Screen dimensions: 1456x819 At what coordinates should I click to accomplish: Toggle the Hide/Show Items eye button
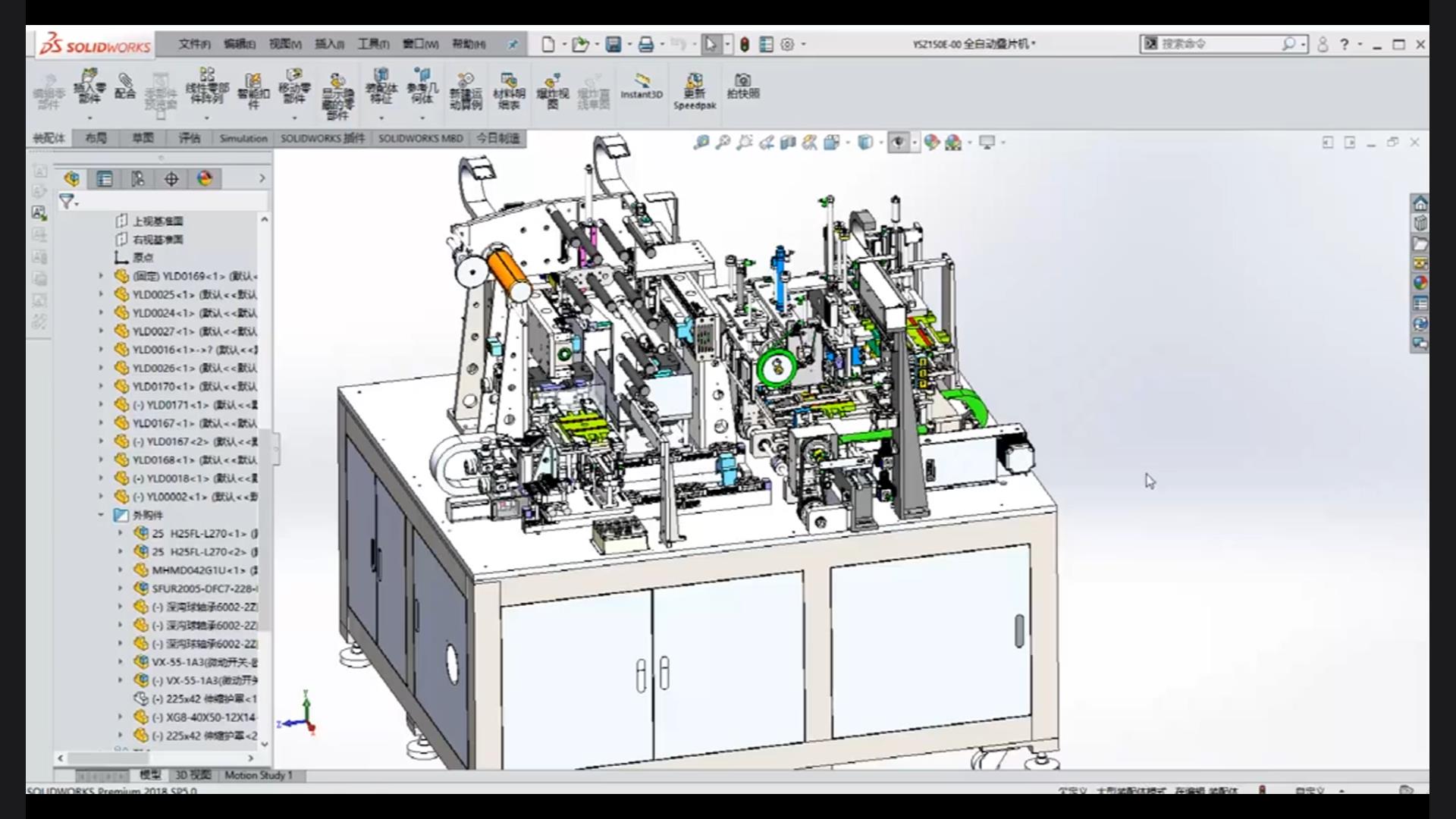click(899, 142)
